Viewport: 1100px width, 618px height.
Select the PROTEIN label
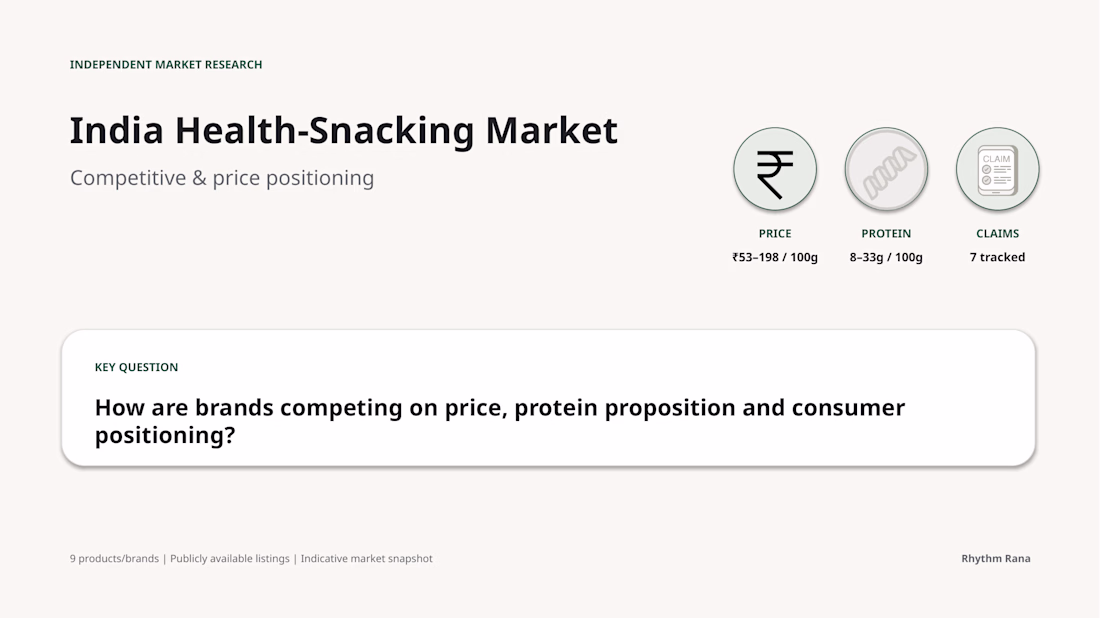tap(886, 234)
